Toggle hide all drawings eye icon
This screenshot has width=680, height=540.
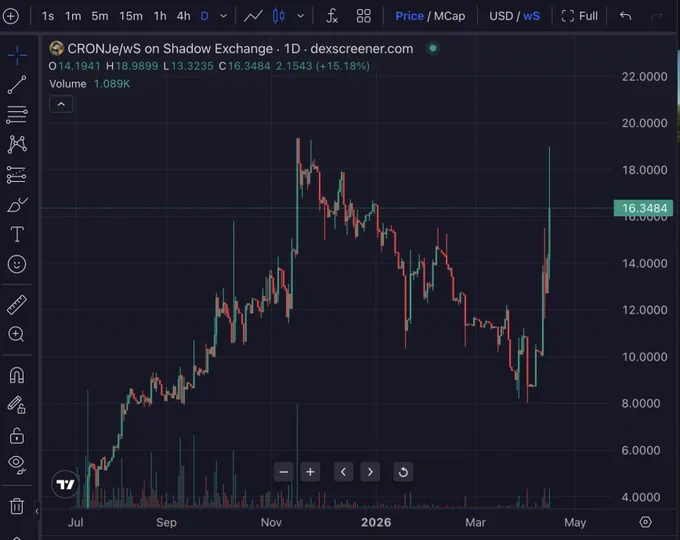17,465
